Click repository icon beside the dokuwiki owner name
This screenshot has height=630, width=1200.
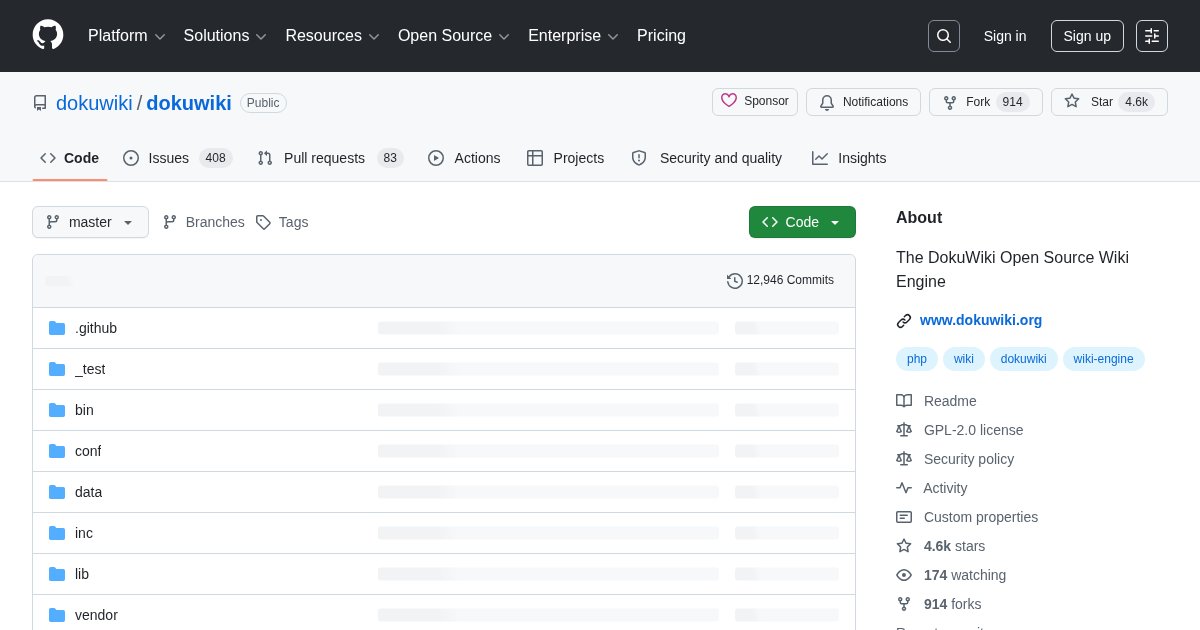40,103
